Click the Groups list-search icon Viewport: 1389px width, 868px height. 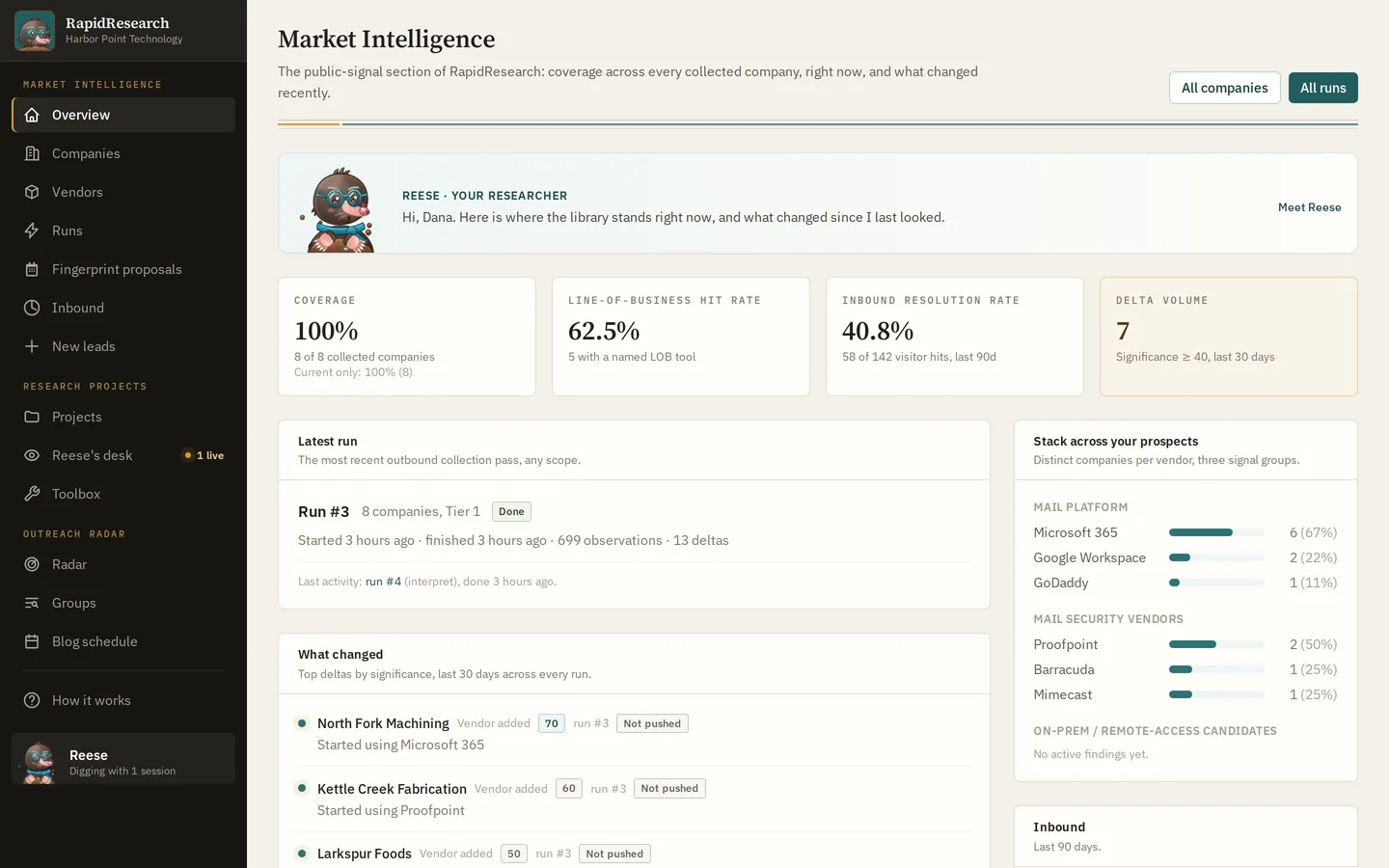(32, 603)
